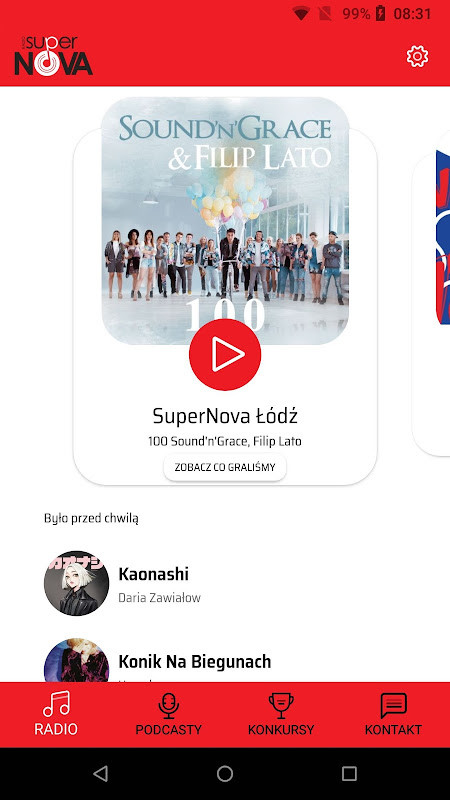
Task: Tap the battery indicator in status bar
Action: (x=381, y=13)
